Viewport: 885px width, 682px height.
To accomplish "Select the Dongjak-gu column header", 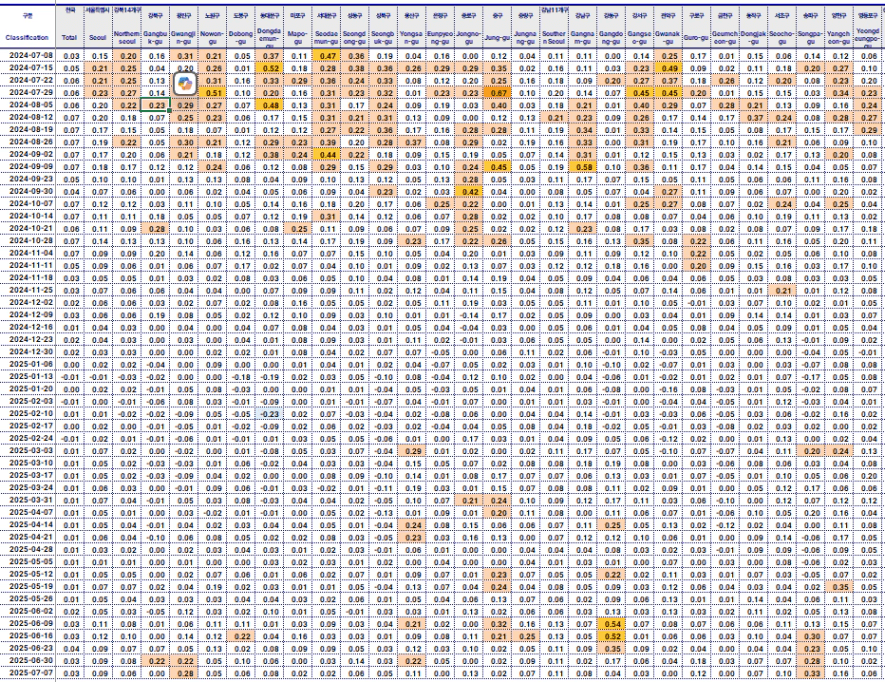I will click(x=754, y=38).
